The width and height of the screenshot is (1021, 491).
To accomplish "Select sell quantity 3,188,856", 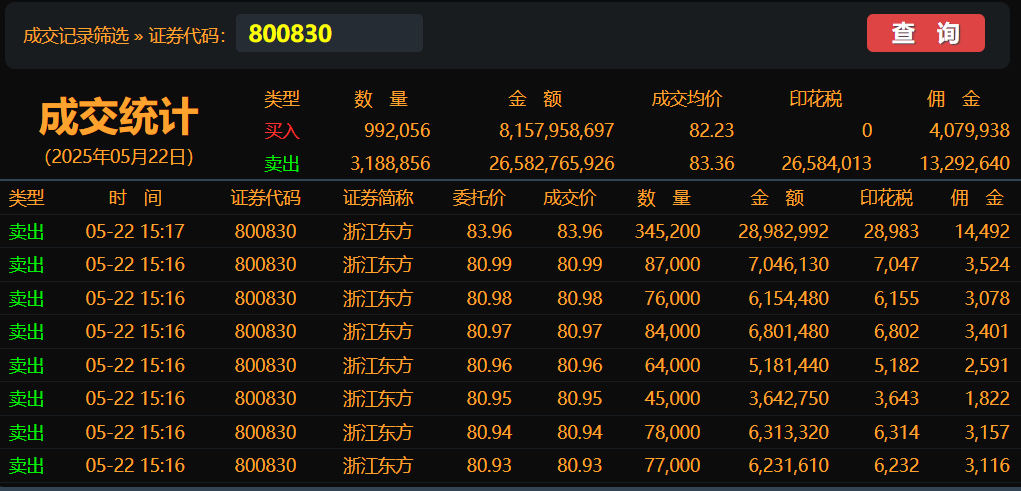I will tap(390, 163).
